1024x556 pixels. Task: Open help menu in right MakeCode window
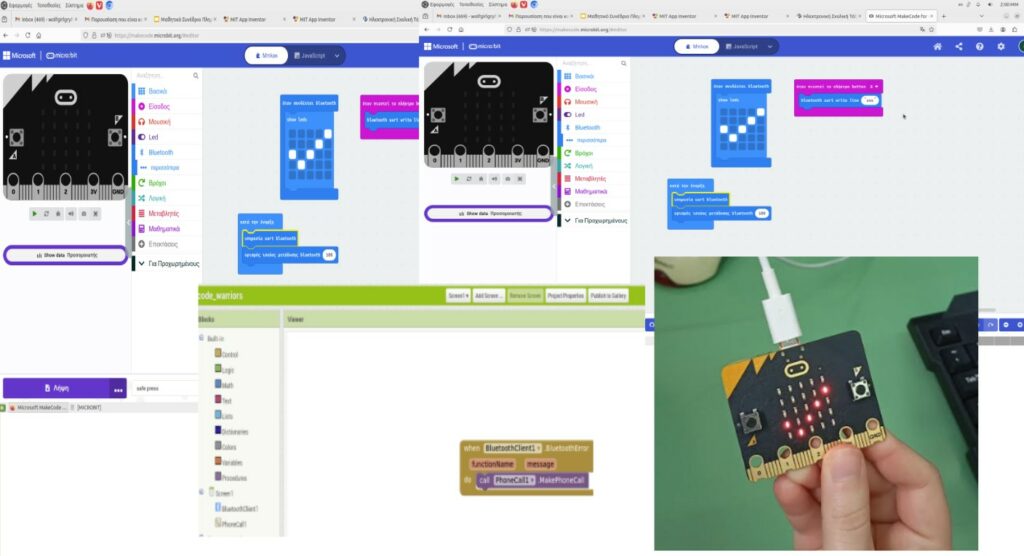(980, 46)
